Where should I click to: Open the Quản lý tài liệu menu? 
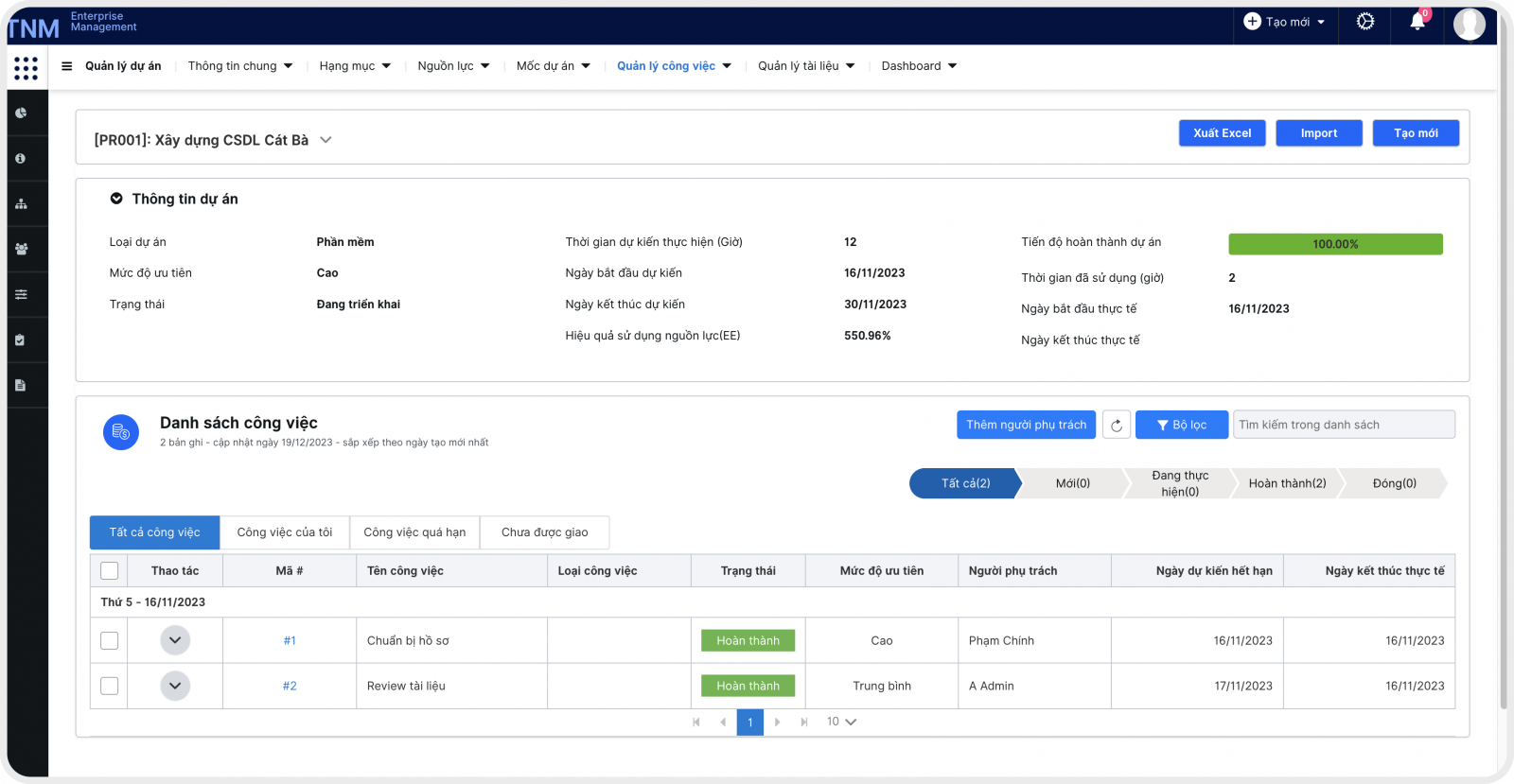[x=806, y=66]
